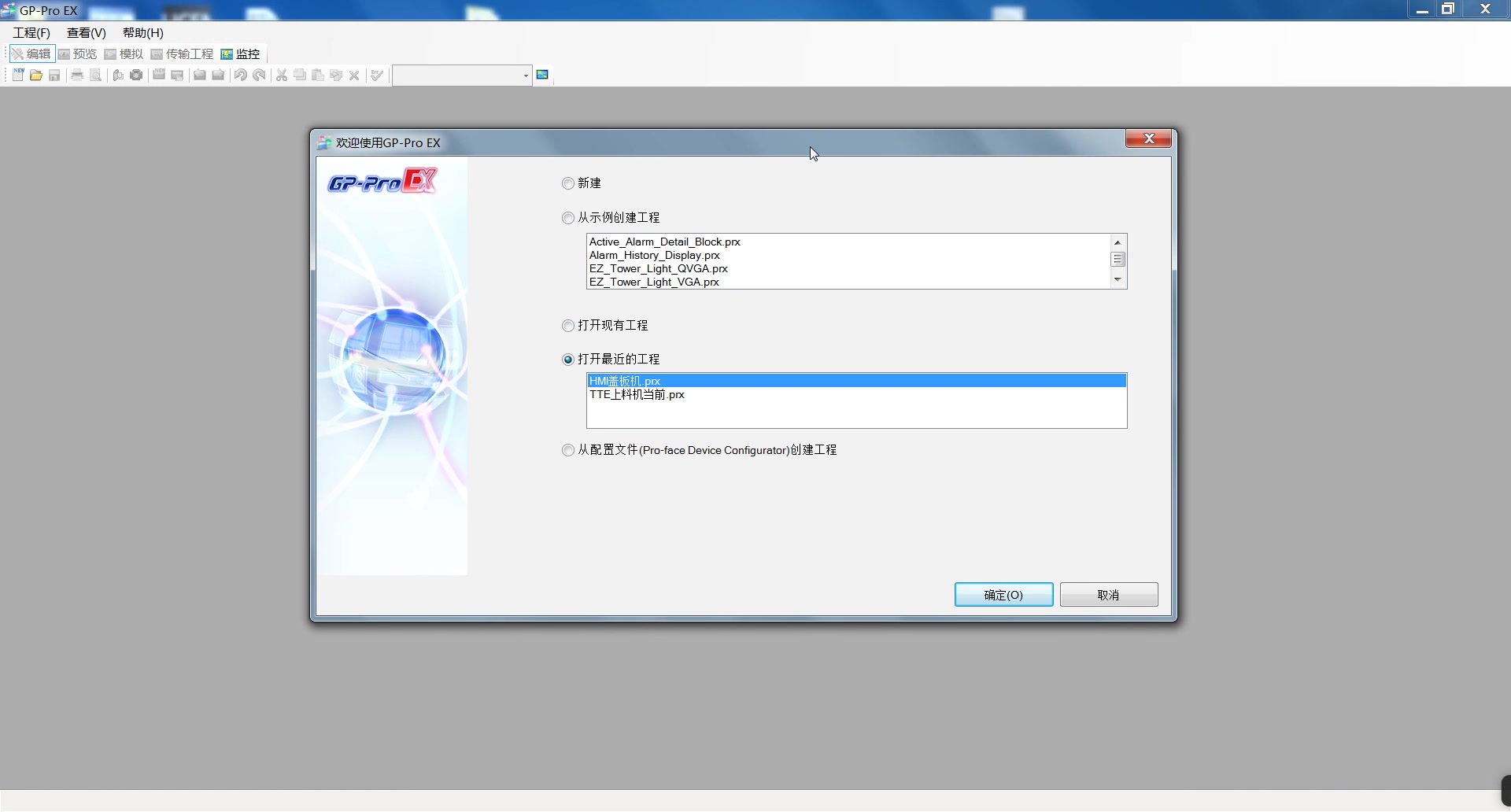Click the 确定(O) button
Viewport: 1511px width, 812px height.
click(1003, 595)
